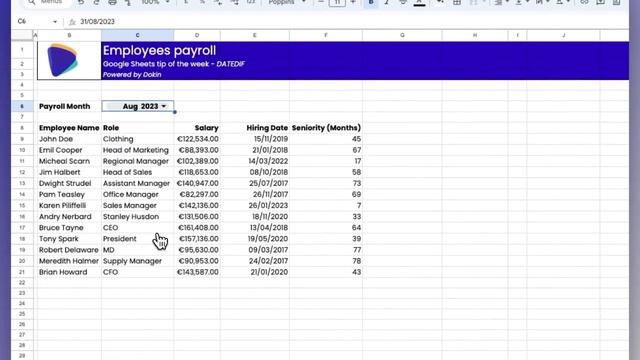The image size is (640, 360).
Task: Select column J header
Action: pos(563,35)
